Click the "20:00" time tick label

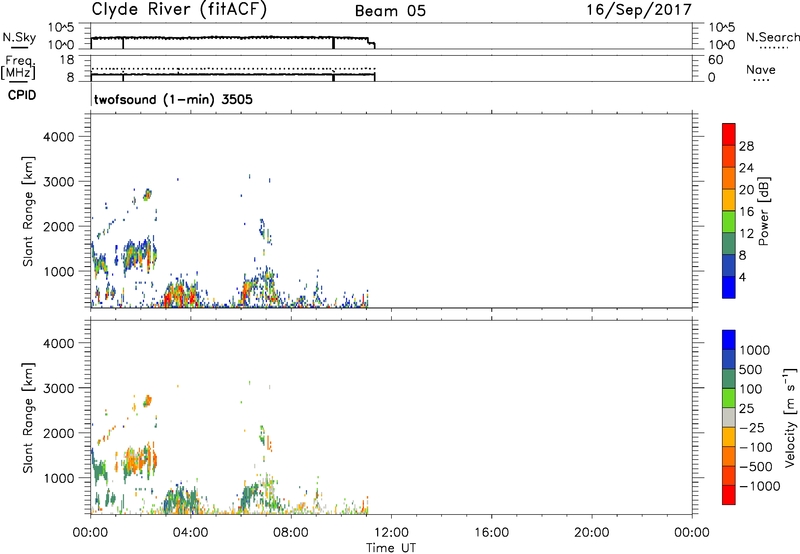[591, 533]
